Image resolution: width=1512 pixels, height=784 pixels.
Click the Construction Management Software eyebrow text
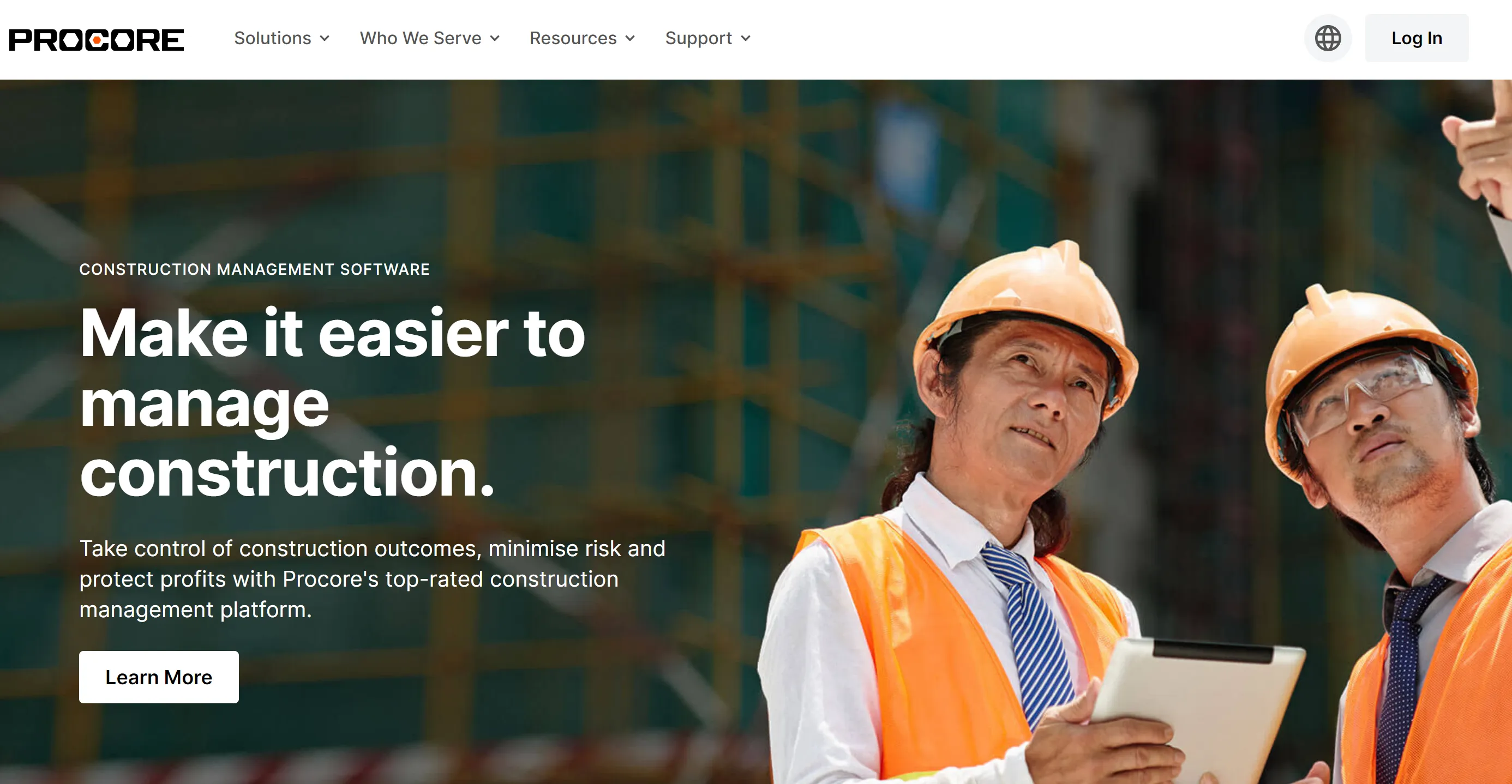pyautogui.click(x=254, y=269)
